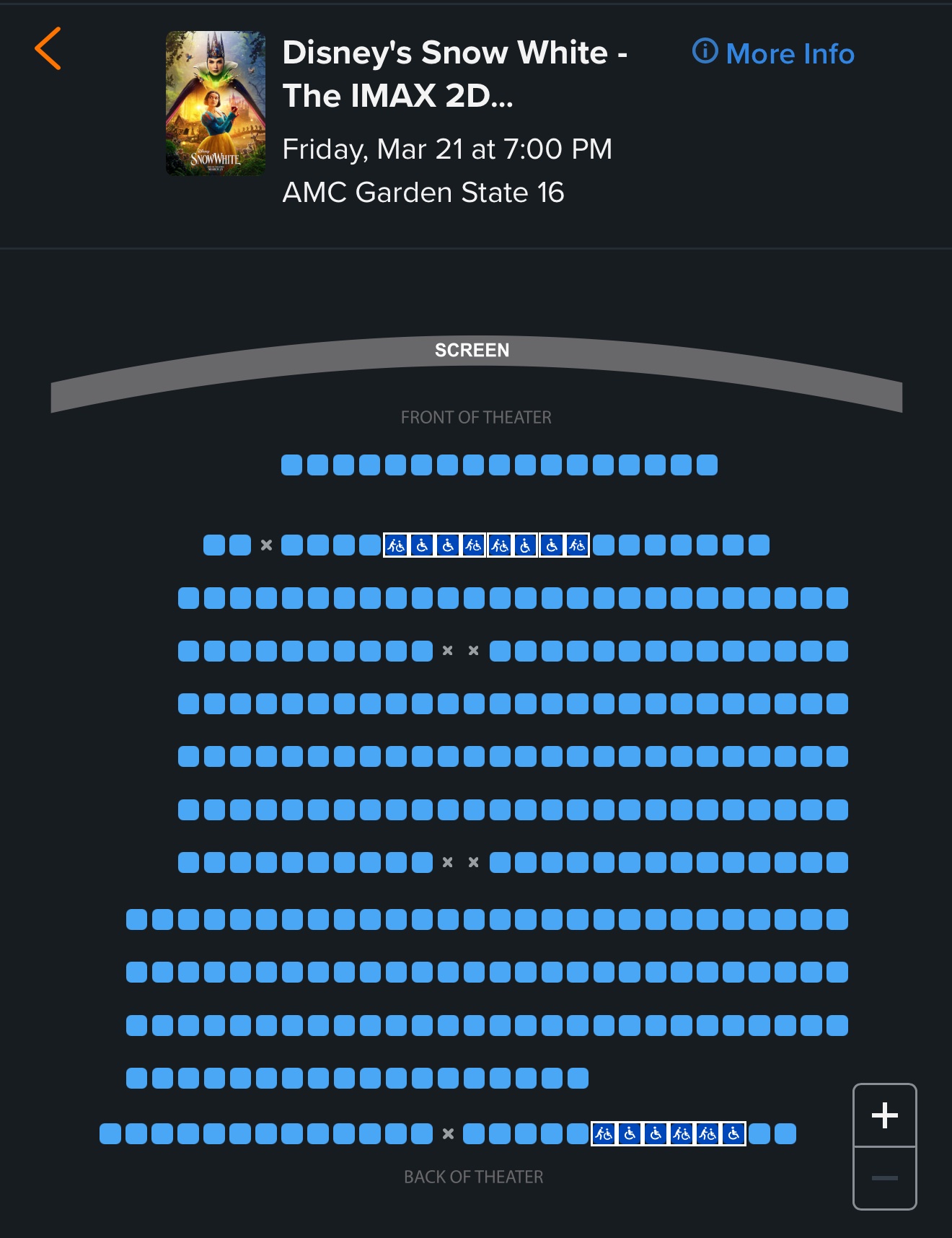
Task: Select leftmost companion seat in back row
Action: tap(604, 1134)
